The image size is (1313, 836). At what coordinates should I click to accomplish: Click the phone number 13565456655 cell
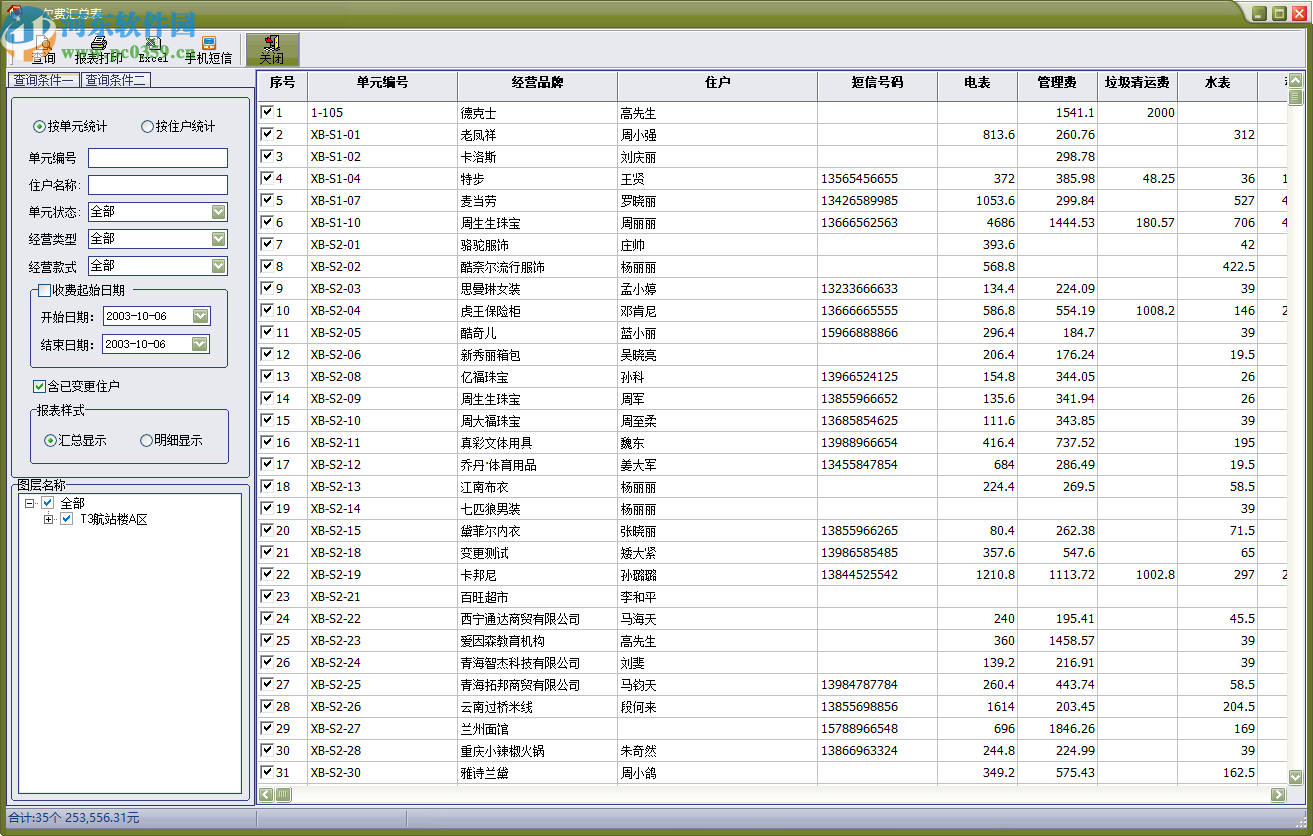pos(878,179)
